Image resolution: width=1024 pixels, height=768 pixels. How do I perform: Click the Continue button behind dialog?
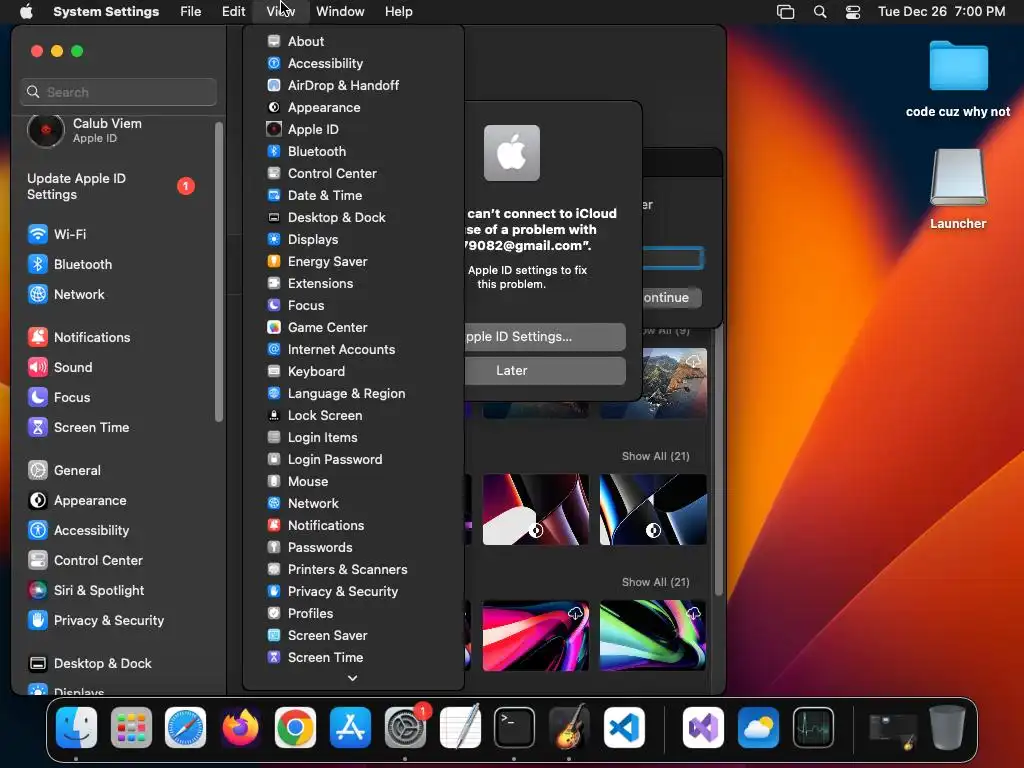671,297
